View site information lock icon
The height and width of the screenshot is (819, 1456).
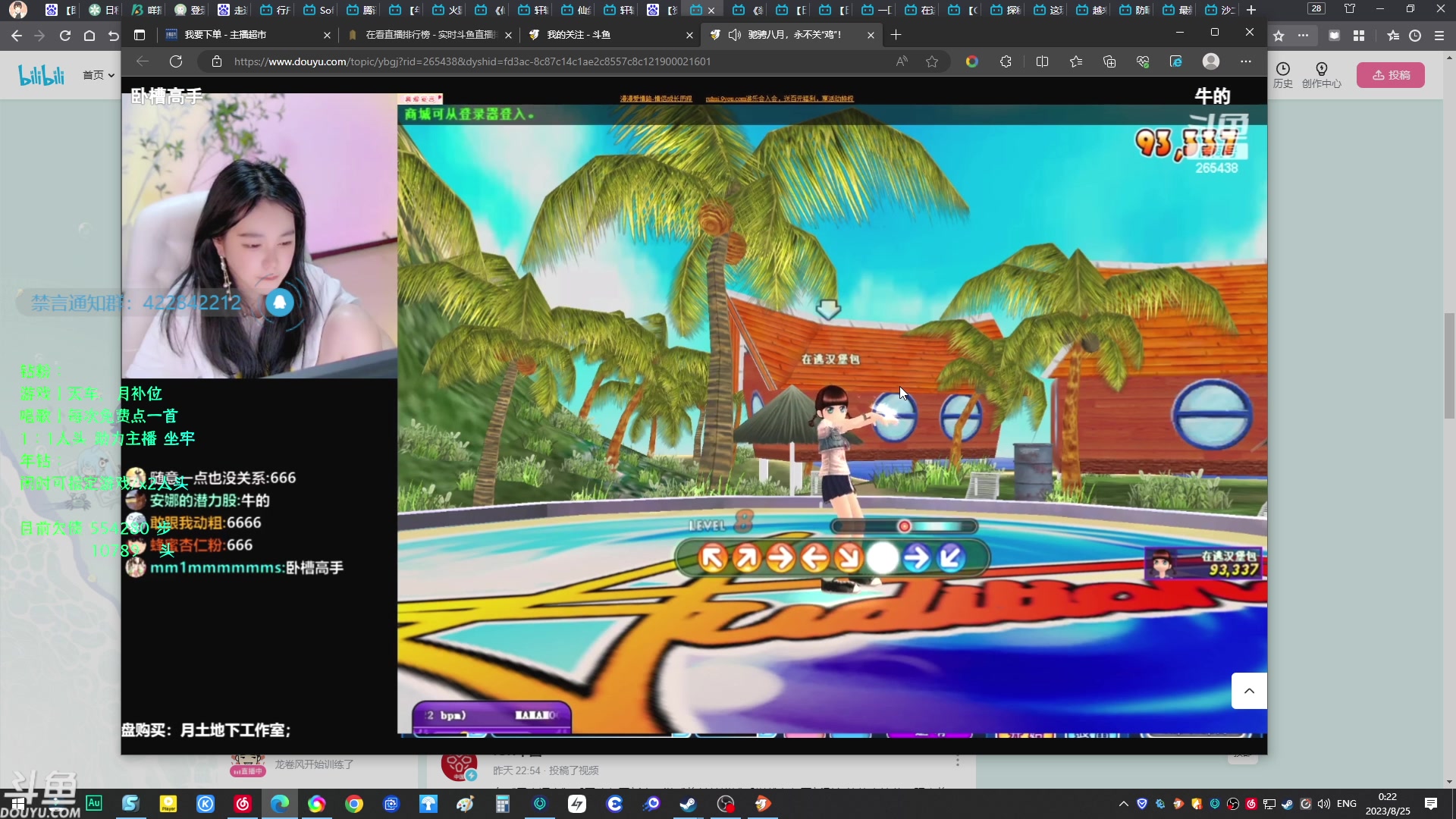pos(217,61)
